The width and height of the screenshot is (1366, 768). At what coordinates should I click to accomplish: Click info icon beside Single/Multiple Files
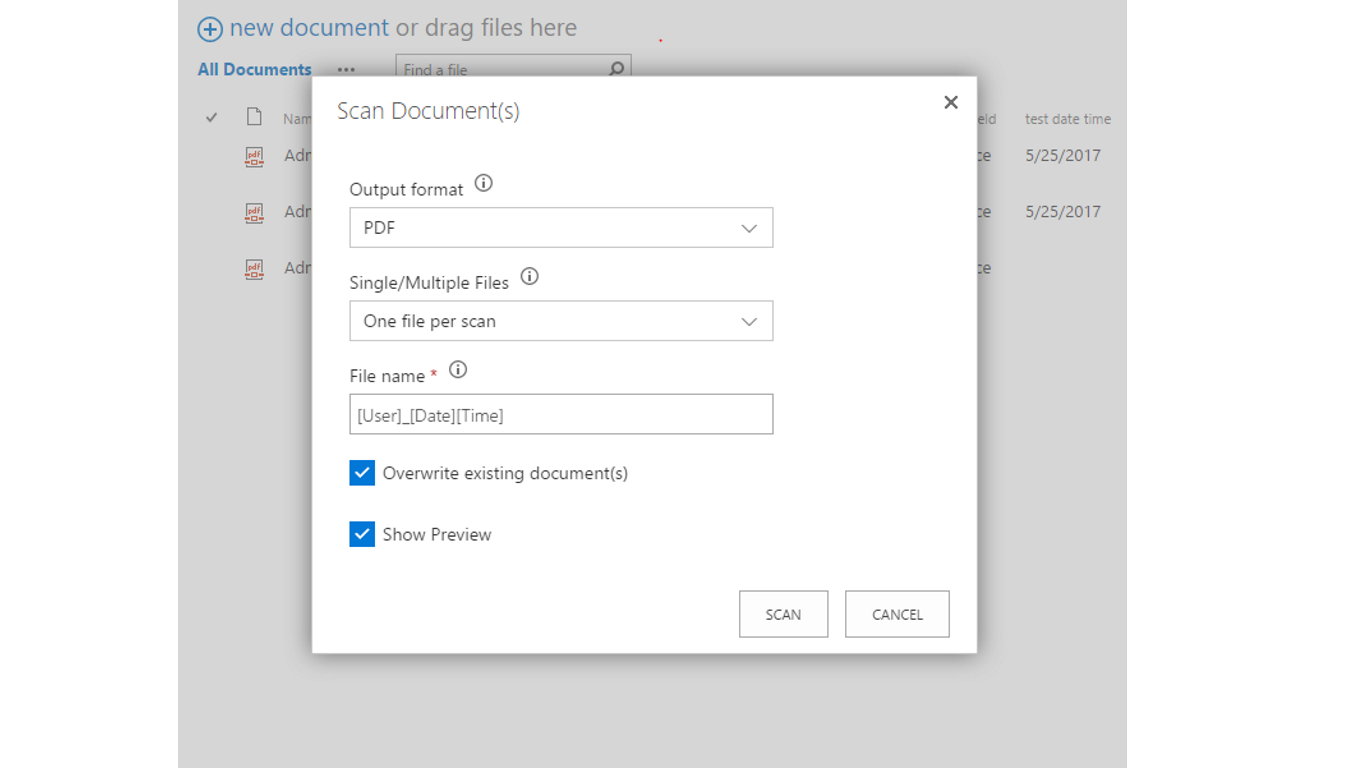click(x=530, y=277)
